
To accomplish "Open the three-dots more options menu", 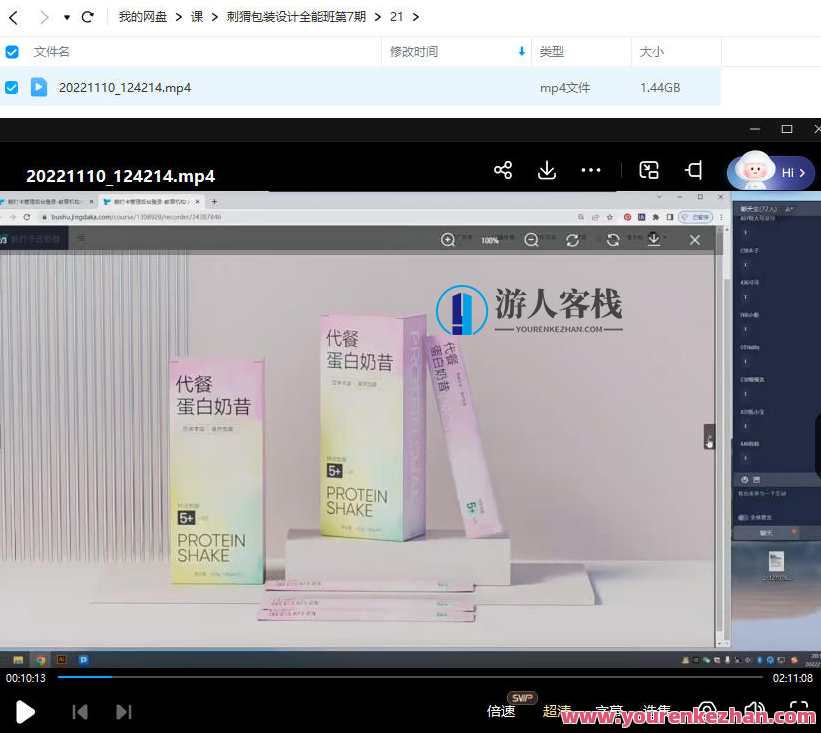I will (x=591, y=170).
